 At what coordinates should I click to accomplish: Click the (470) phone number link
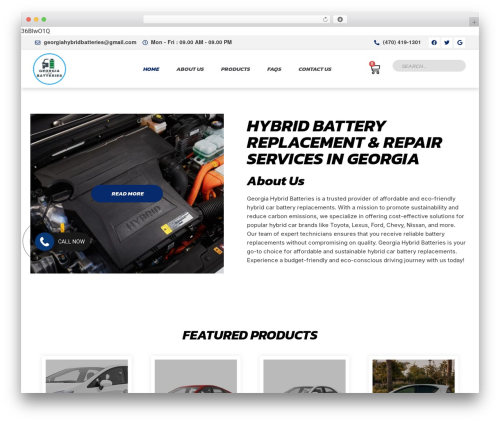401,42
